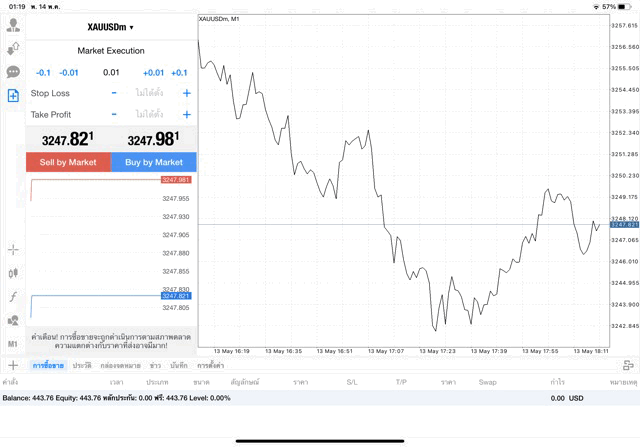640x447 pixels.
Task: Switch to the ประวัติ history tab
Action: pyautogui.click(x=82, y=366)
